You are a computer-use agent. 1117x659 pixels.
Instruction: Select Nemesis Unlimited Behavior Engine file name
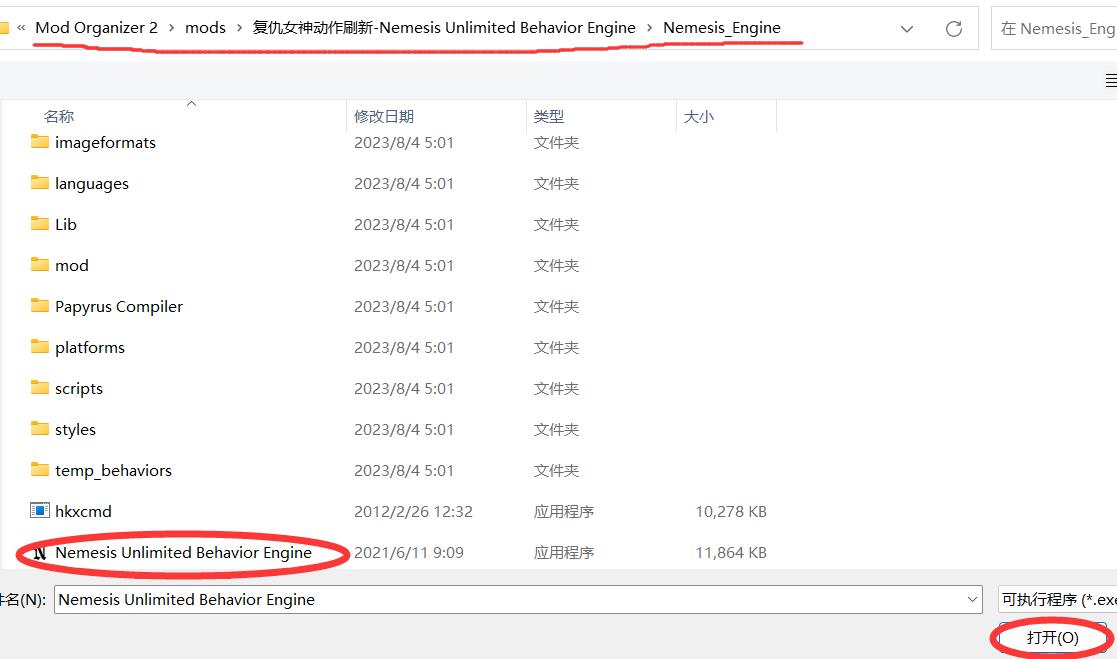tap(184, 552)
